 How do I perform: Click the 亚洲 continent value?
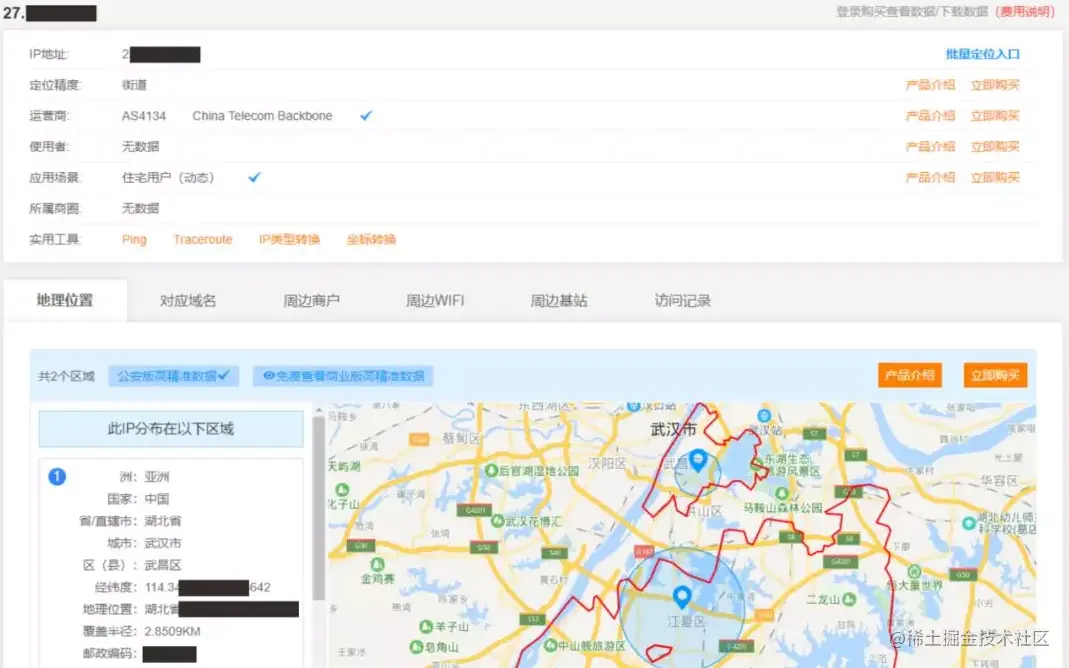[x=157, y=476]
